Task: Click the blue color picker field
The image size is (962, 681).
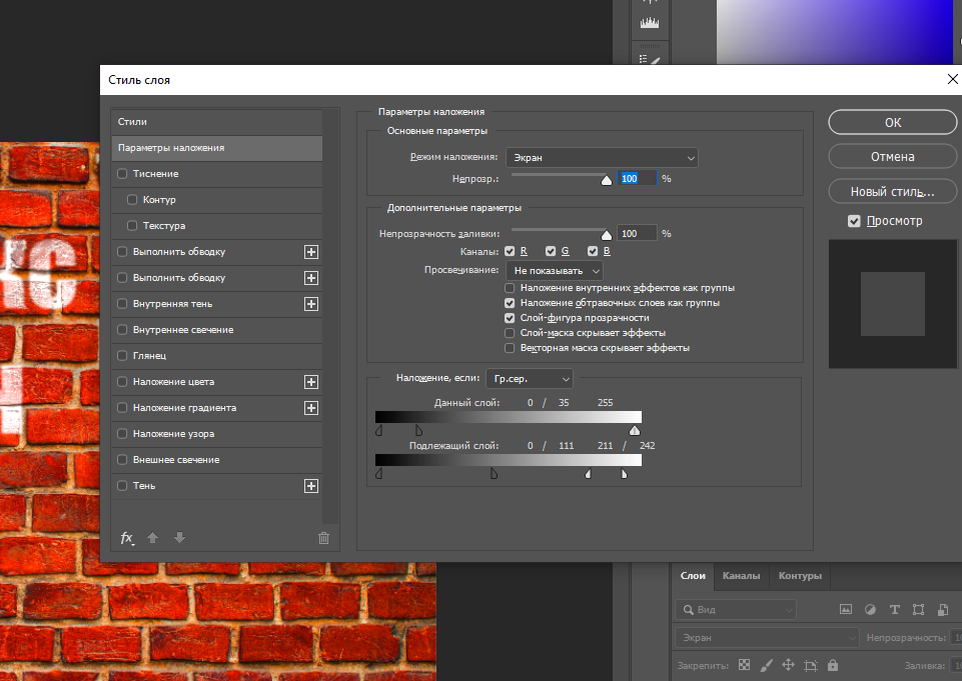Action: [x=837, y=31]
